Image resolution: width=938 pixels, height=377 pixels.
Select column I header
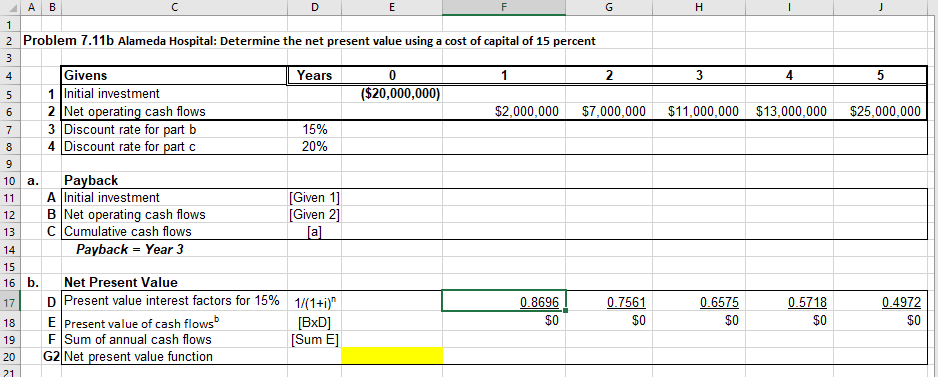[790, 7]
